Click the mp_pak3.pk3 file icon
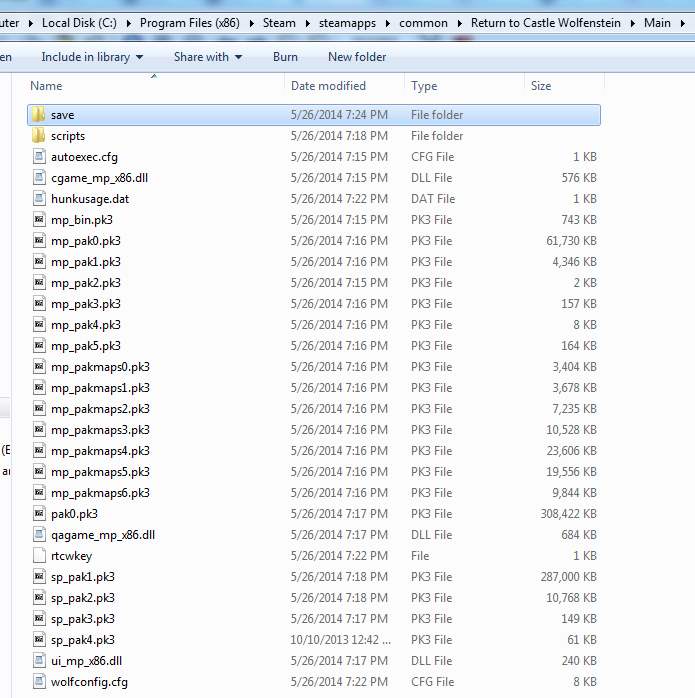 39,303
